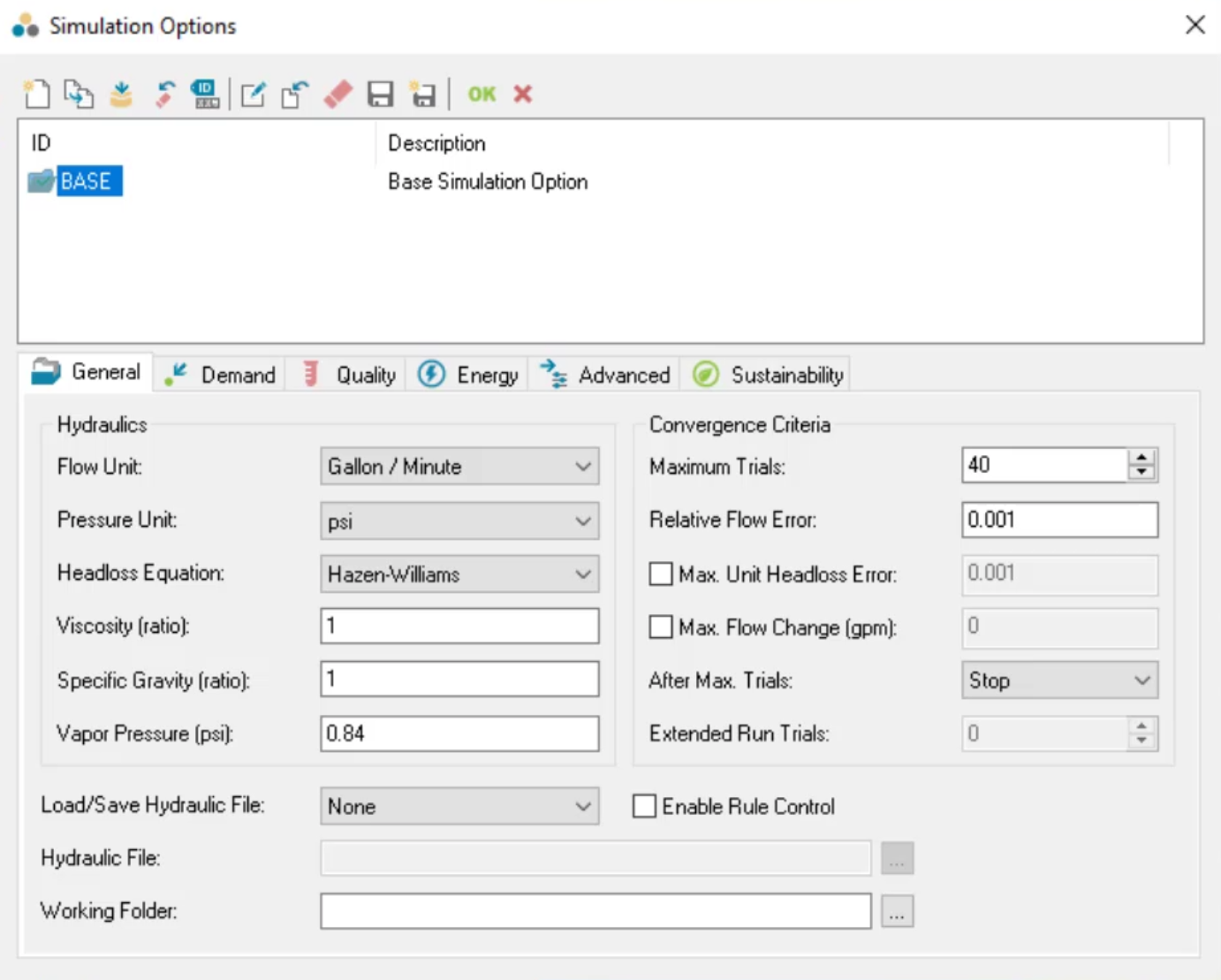Viewport: 1221px width, 980px height.
Task: Click the ID column header
Action: point(42,142)
